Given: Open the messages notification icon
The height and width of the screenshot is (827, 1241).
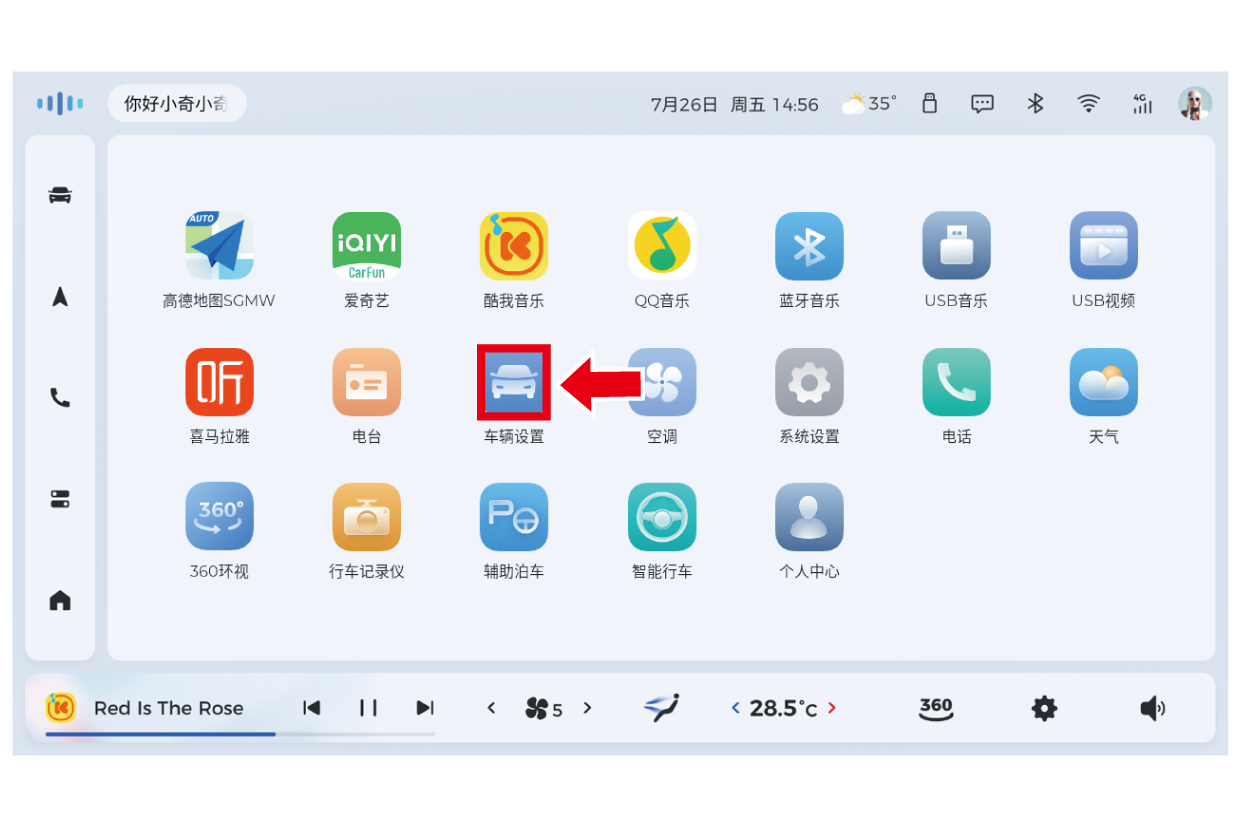Looking at the screenshot, I should 983,103.
